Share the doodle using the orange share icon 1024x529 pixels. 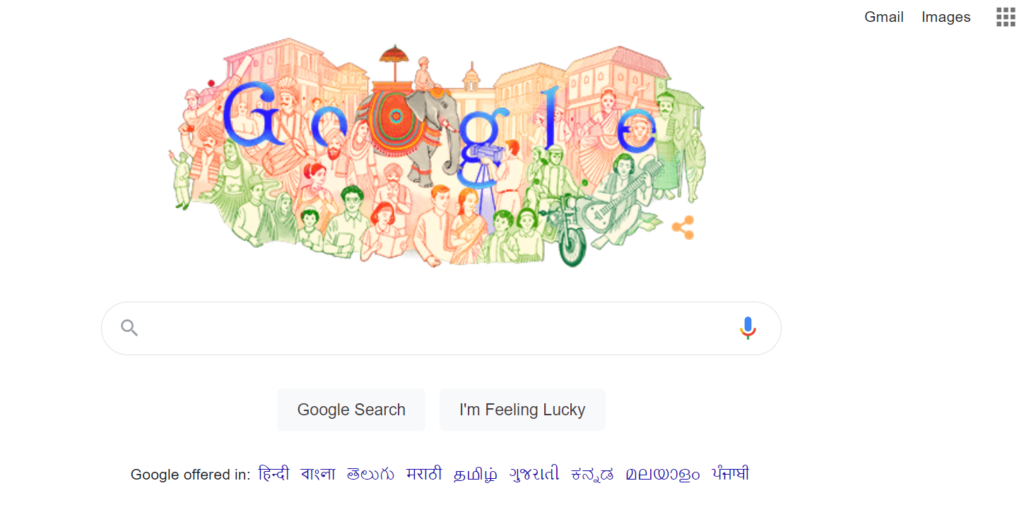pos(683,227)
